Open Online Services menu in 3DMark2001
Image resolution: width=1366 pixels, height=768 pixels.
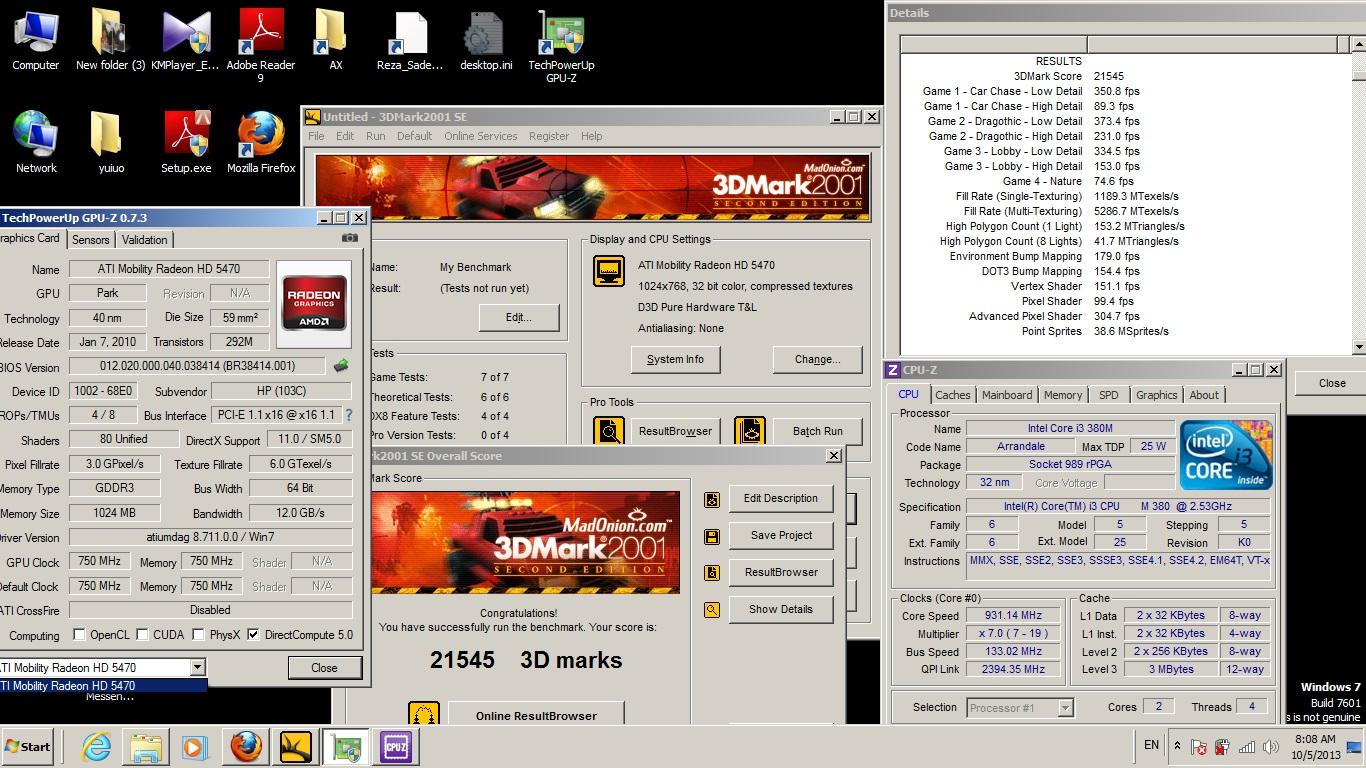[481, 136]
